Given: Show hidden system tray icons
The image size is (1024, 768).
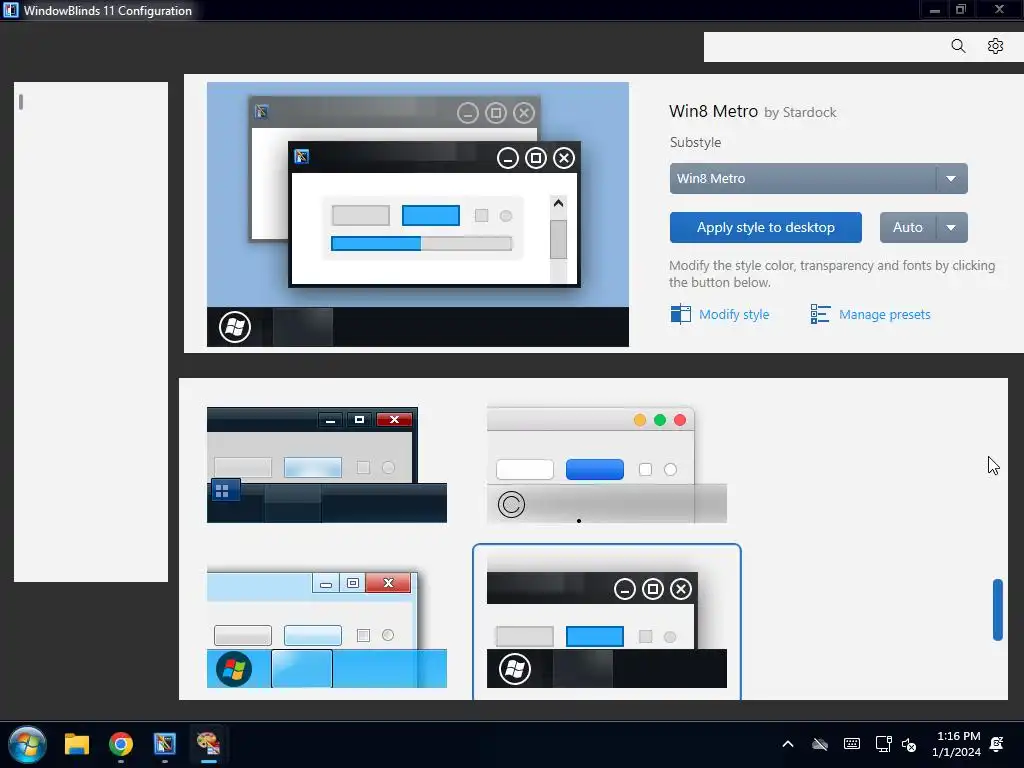Looking at the screenshot, I should (788, 744).
